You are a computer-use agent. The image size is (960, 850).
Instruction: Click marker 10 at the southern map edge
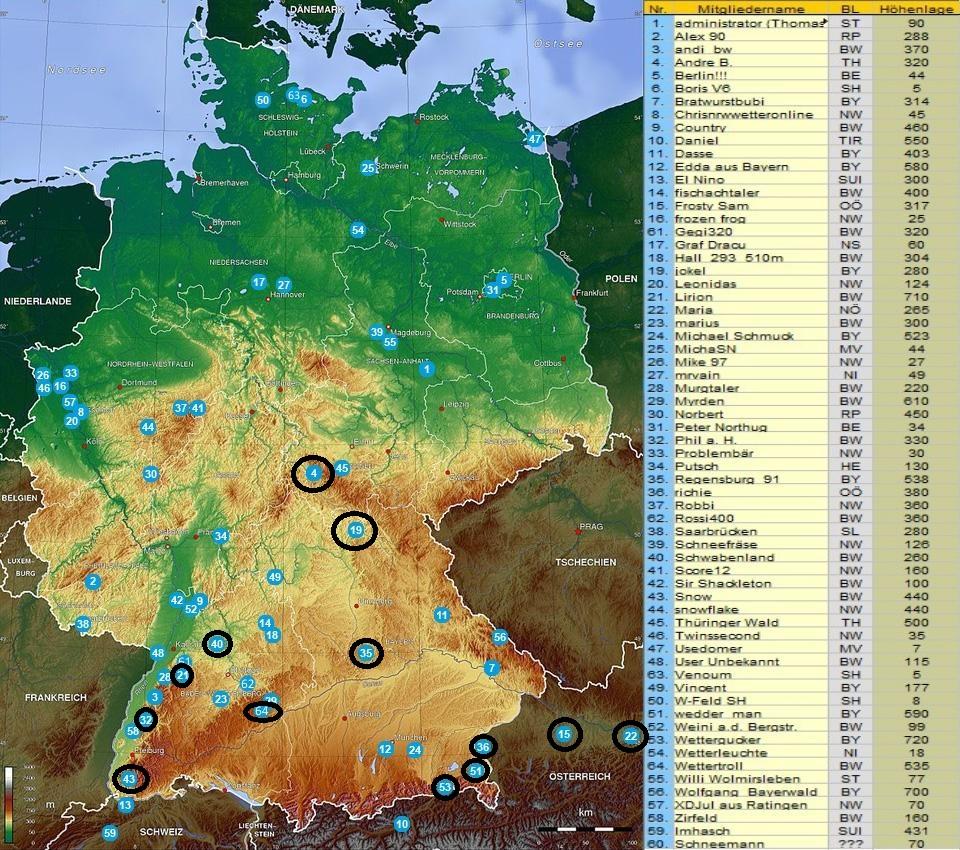(402, 824)
